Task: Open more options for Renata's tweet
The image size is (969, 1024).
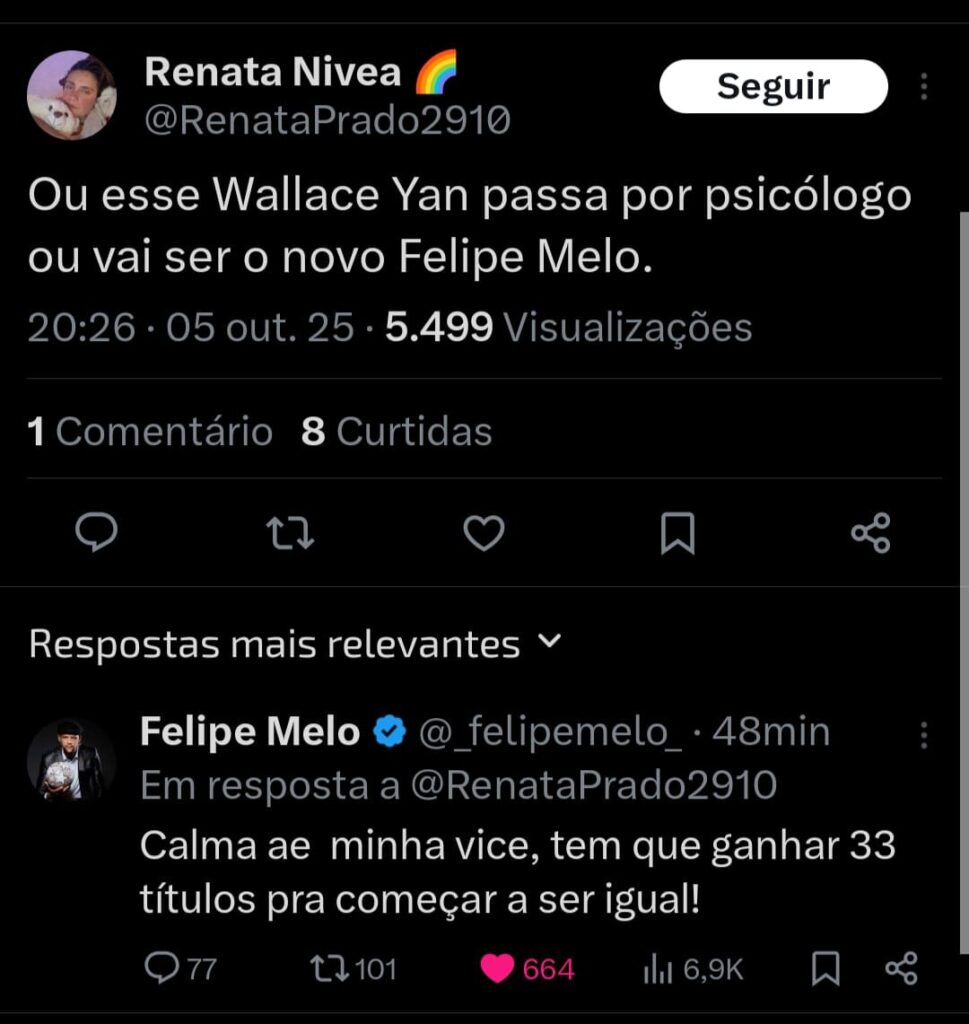Action: point(923,87)
